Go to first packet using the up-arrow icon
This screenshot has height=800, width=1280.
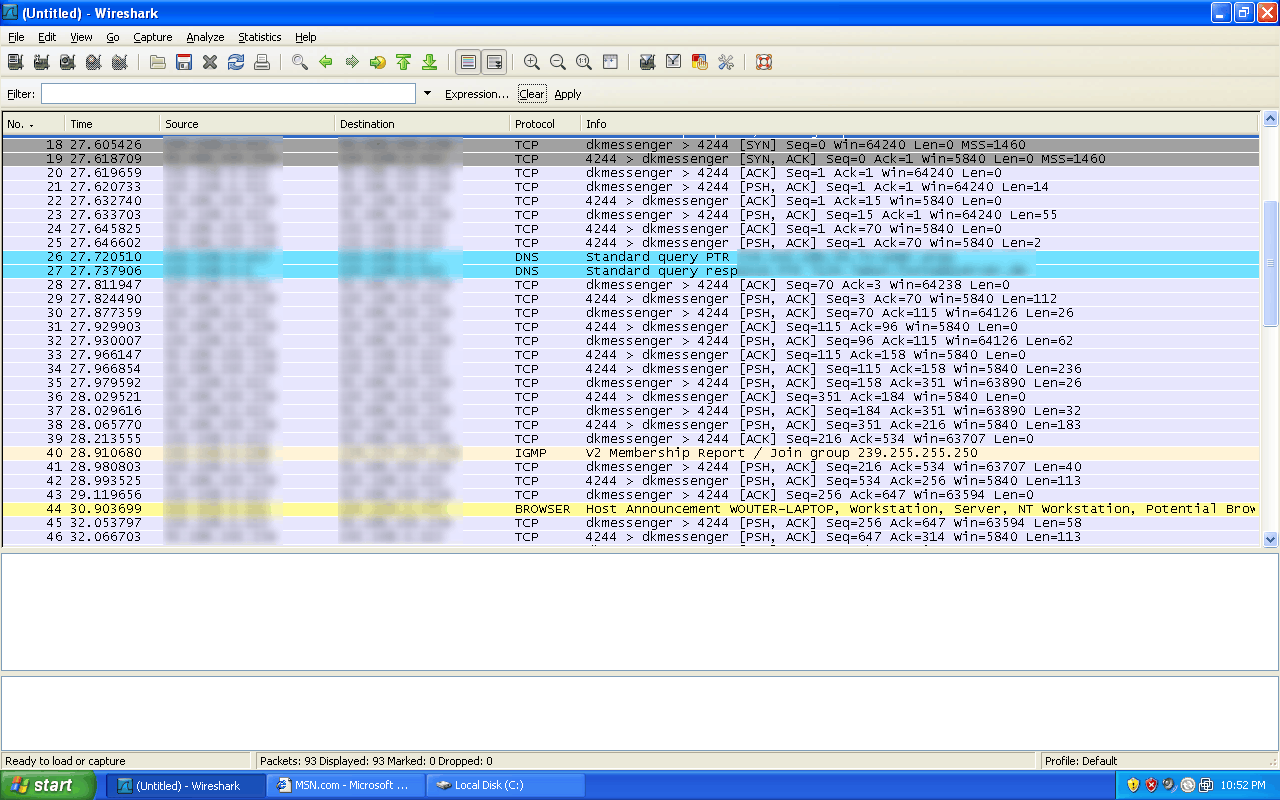click(404, 62)
